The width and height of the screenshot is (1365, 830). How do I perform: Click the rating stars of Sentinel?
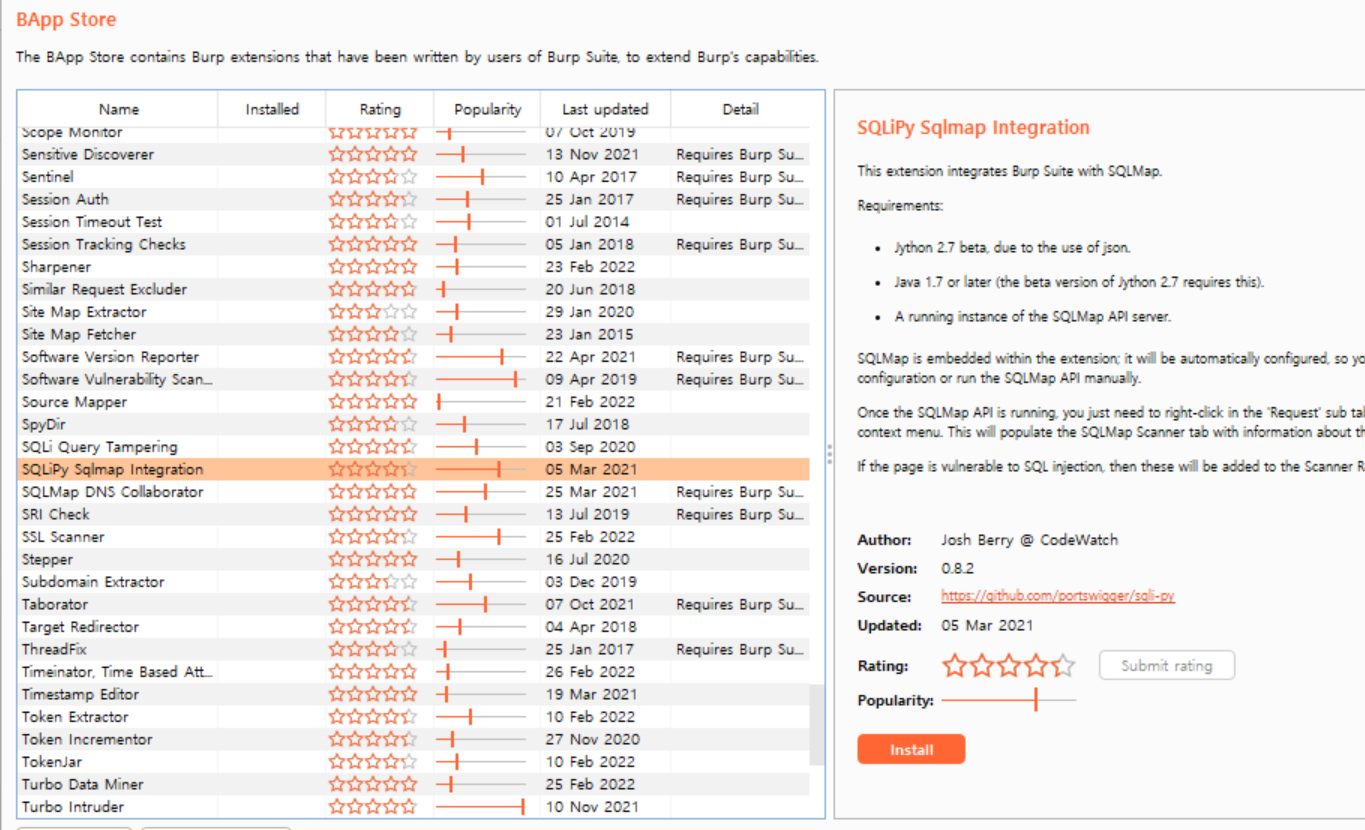point(373,176)
